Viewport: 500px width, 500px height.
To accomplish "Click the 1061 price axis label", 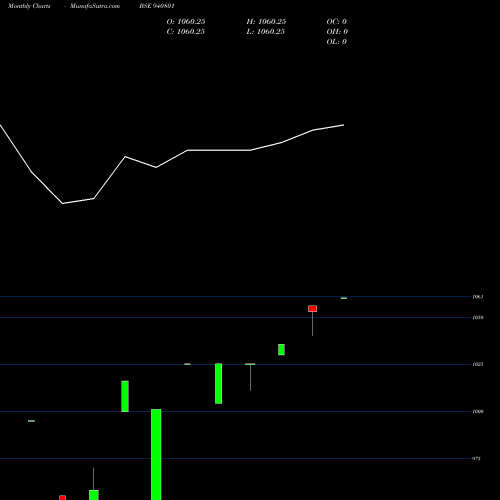I will click(478, 297).
